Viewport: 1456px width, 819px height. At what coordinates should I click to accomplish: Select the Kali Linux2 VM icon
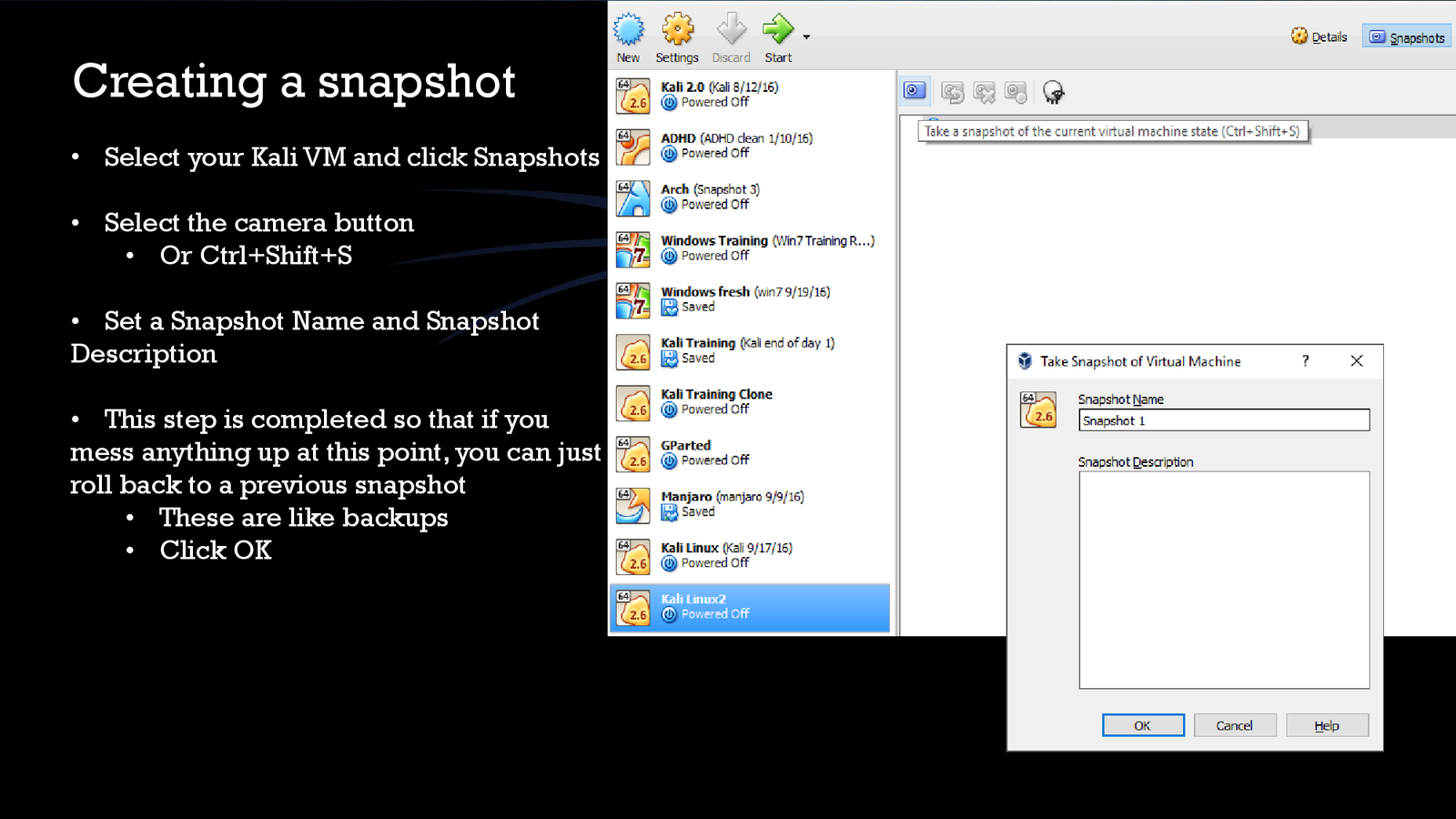(x=632, y=608)
